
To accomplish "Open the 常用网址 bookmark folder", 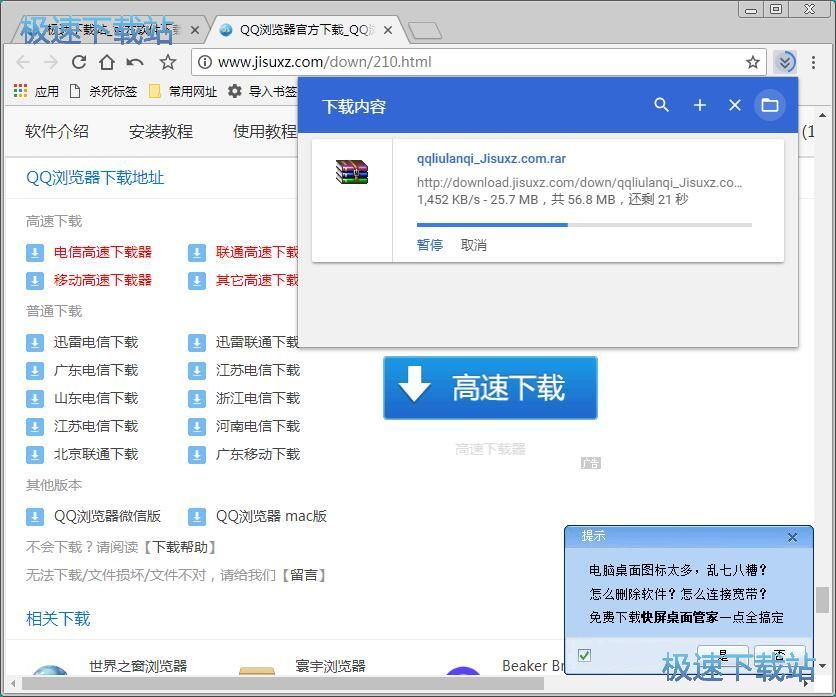I will [183, 91].
